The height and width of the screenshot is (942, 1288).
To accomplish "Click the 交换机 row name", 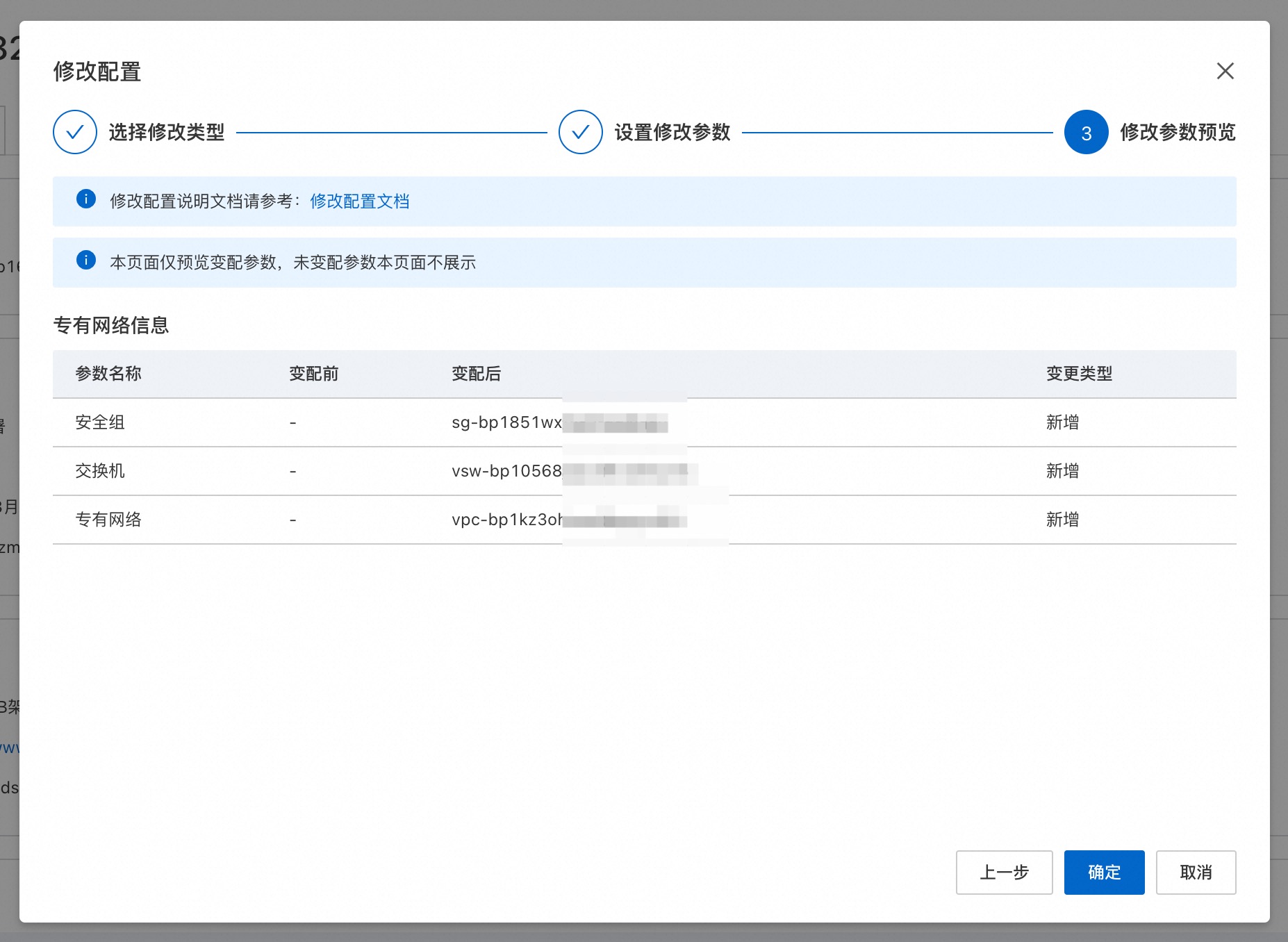I will pos(100,471).
